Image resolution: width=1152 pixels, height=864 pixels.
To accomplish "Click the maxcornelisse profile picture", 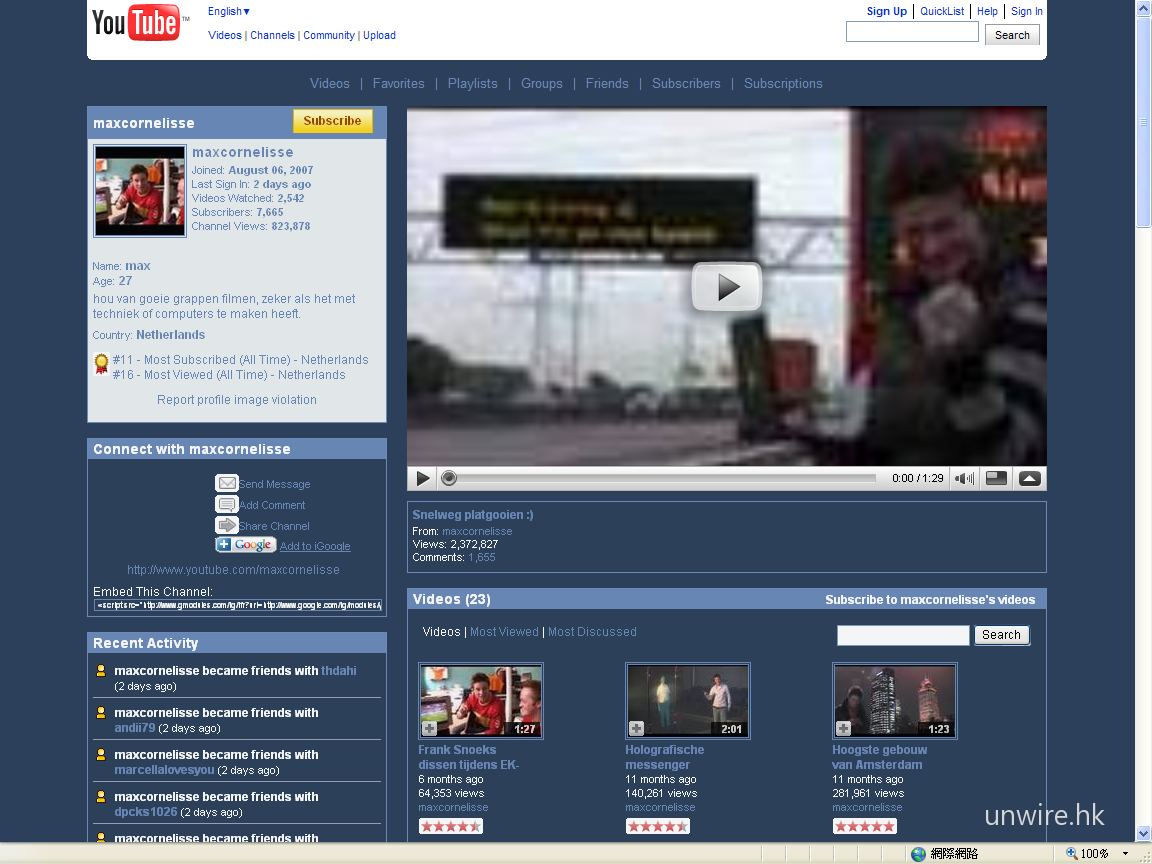I will (140, 191).
